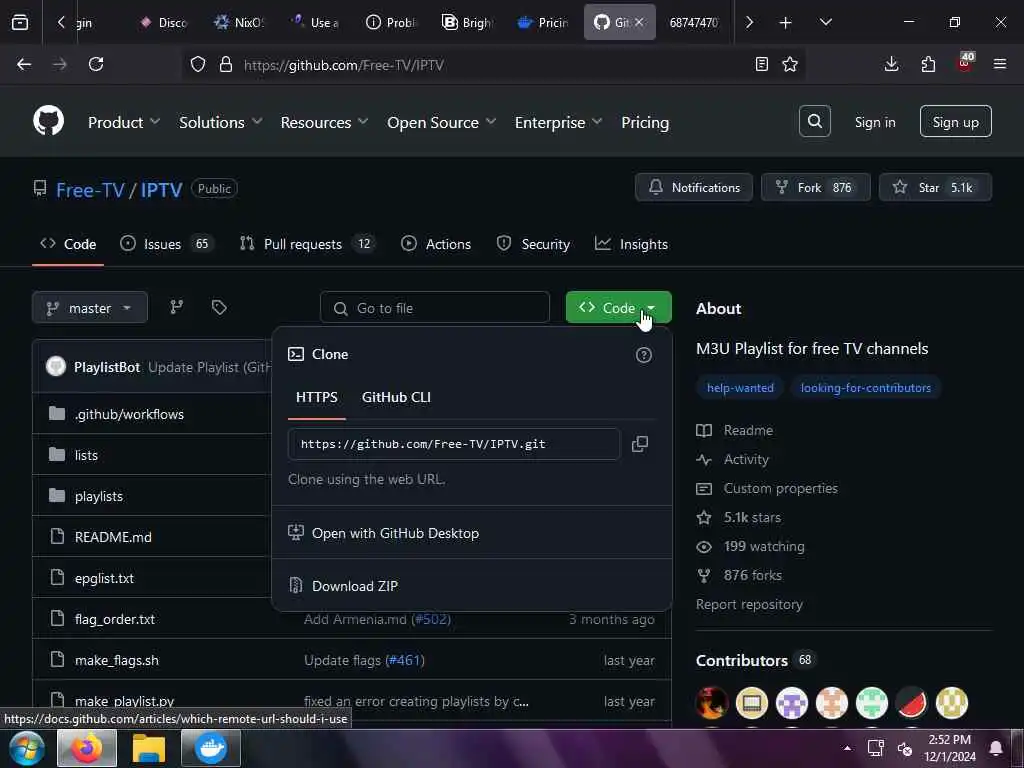Expand the Solutions navigation menu
This screenshot has width=1024, height=768.
tap(220, 122)
